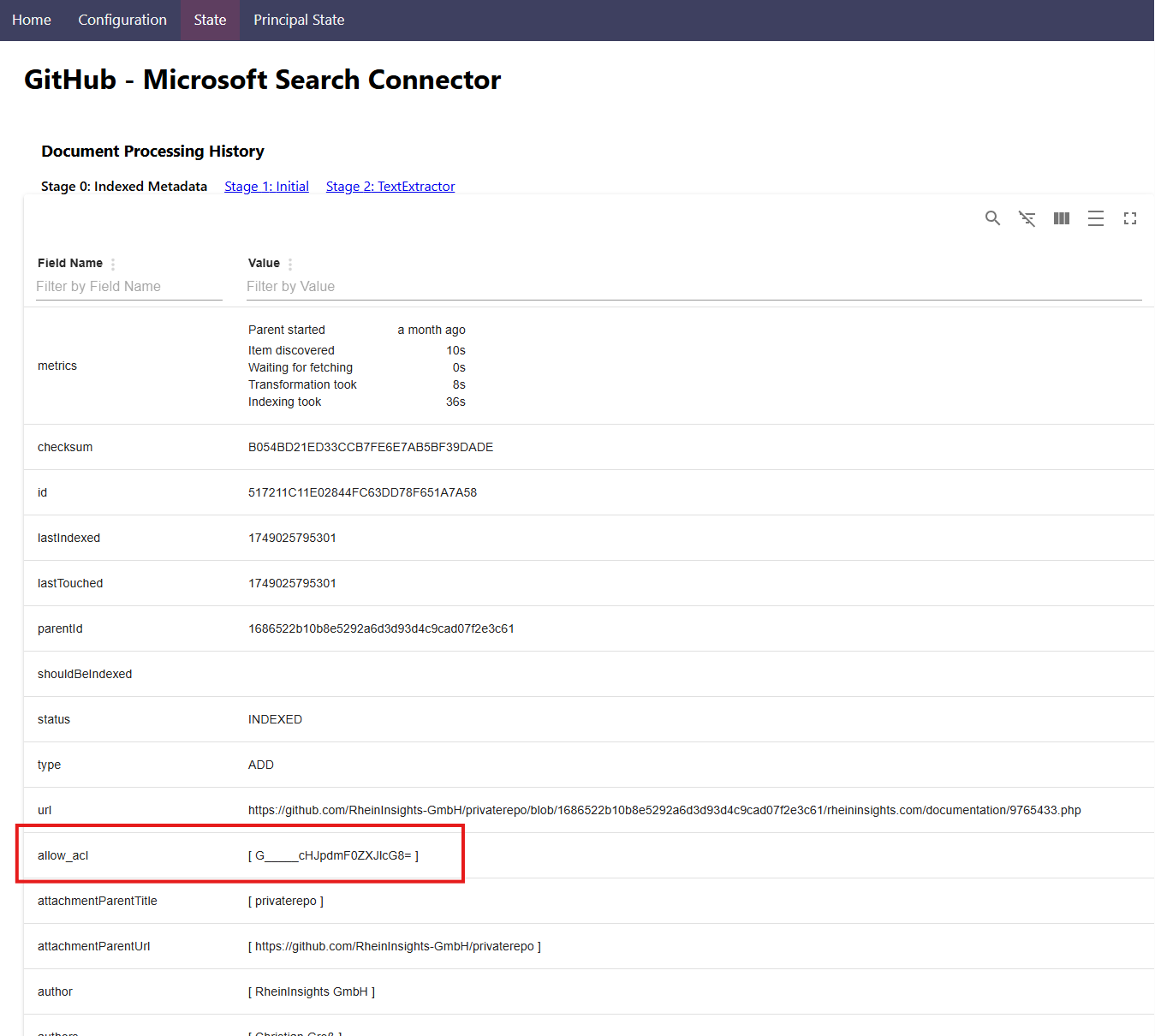Select the lastTouched field name cell
Image resolution: width=1155 pixels, height=1036 pixels.
coord(70,583)
